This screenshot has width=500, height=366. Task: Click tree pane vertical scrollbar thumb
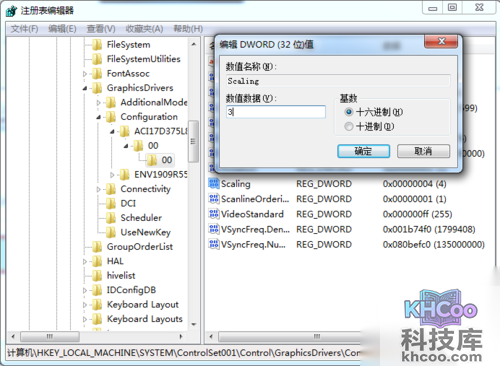click(x=193, y=141)
